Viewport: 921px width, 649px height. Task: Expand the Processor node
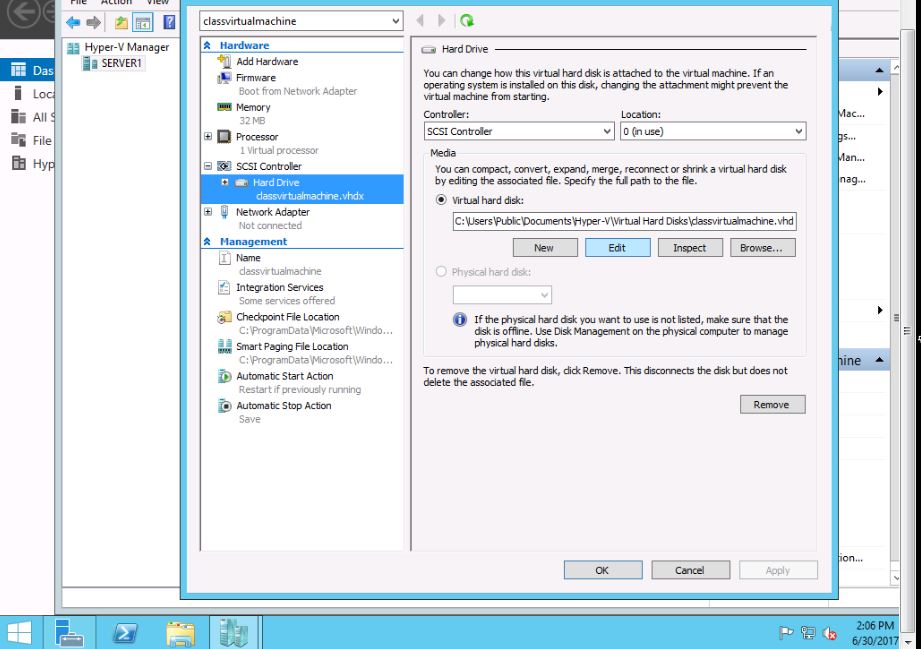[x=208, y=136]
